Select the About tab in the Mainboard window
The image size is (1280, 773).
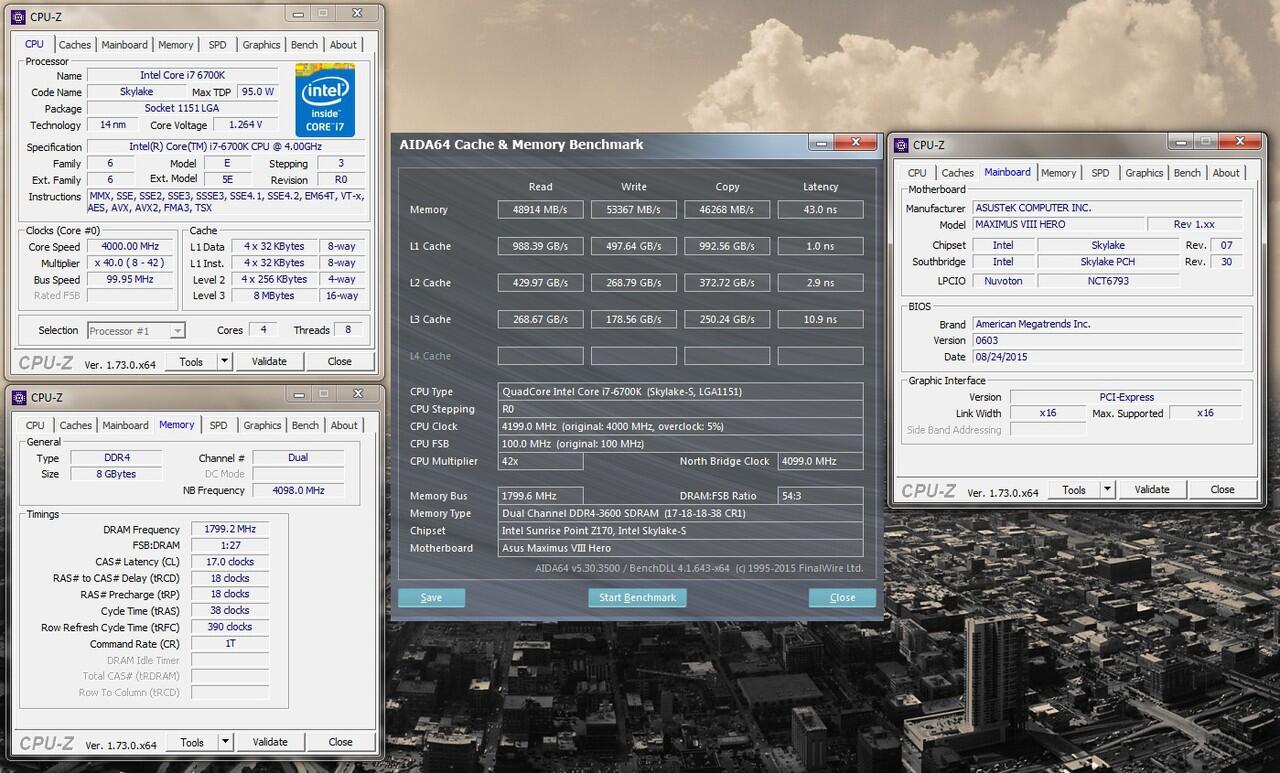coord(1226,173)
